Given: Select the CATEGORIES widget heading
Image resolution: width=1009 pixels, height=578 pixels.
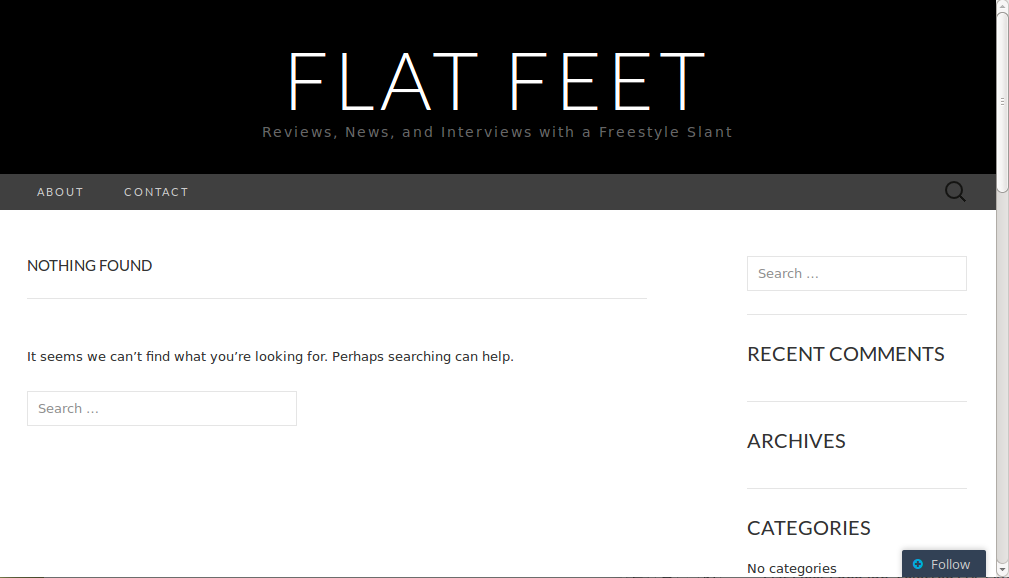Looking at the screenshot, I should 808,528.
